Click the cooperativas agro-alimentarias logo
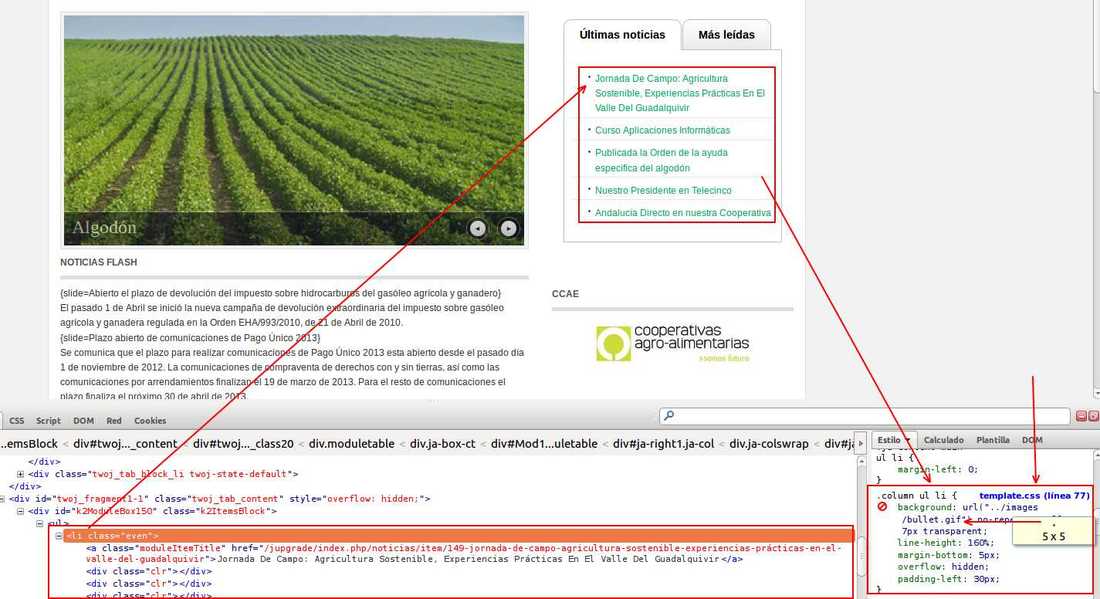The width and height of the screenshot is (1100, 599). tap(672, 343)
